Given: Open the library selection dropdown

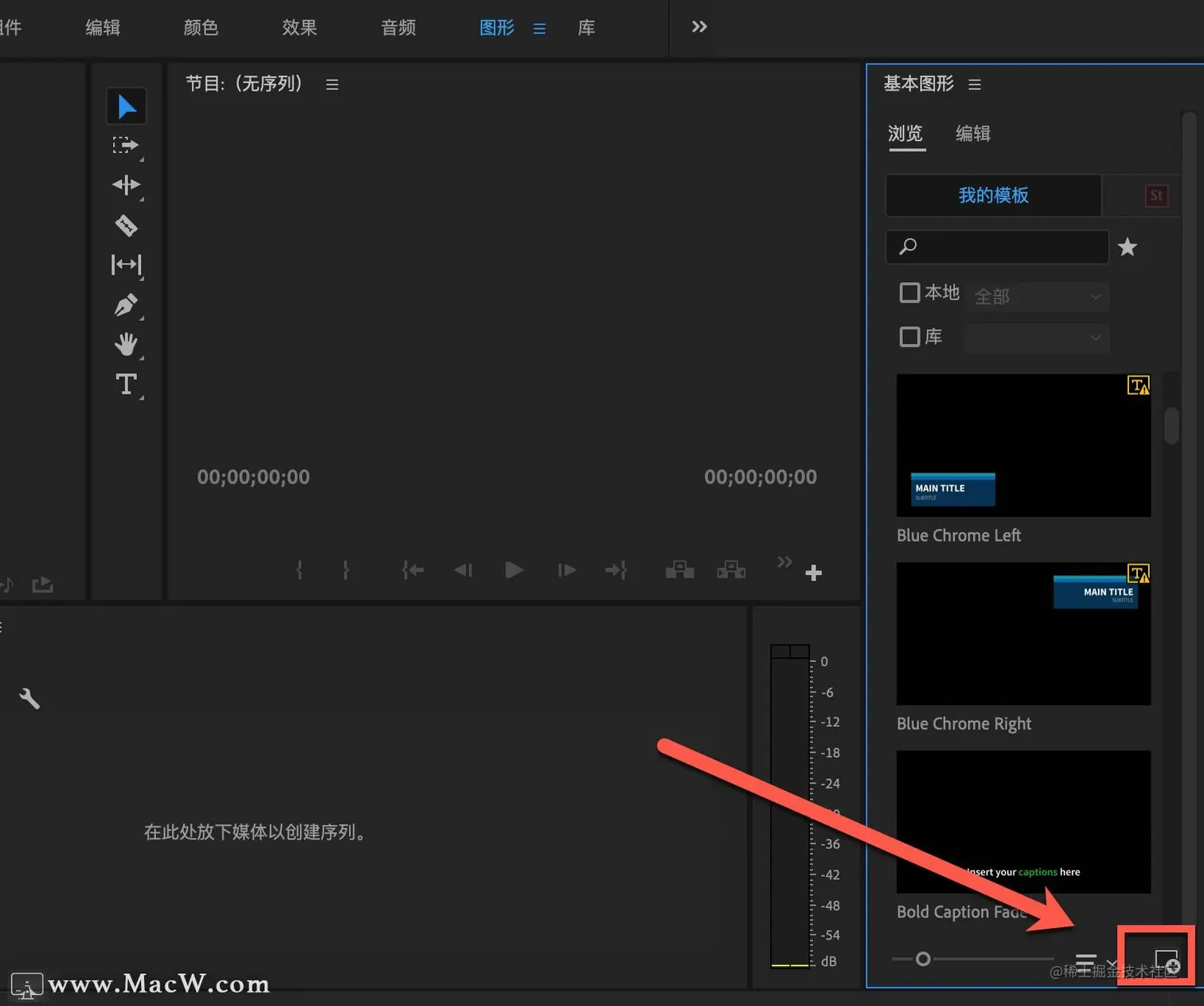Looking at the screenshot, I should coord(1036,339).
